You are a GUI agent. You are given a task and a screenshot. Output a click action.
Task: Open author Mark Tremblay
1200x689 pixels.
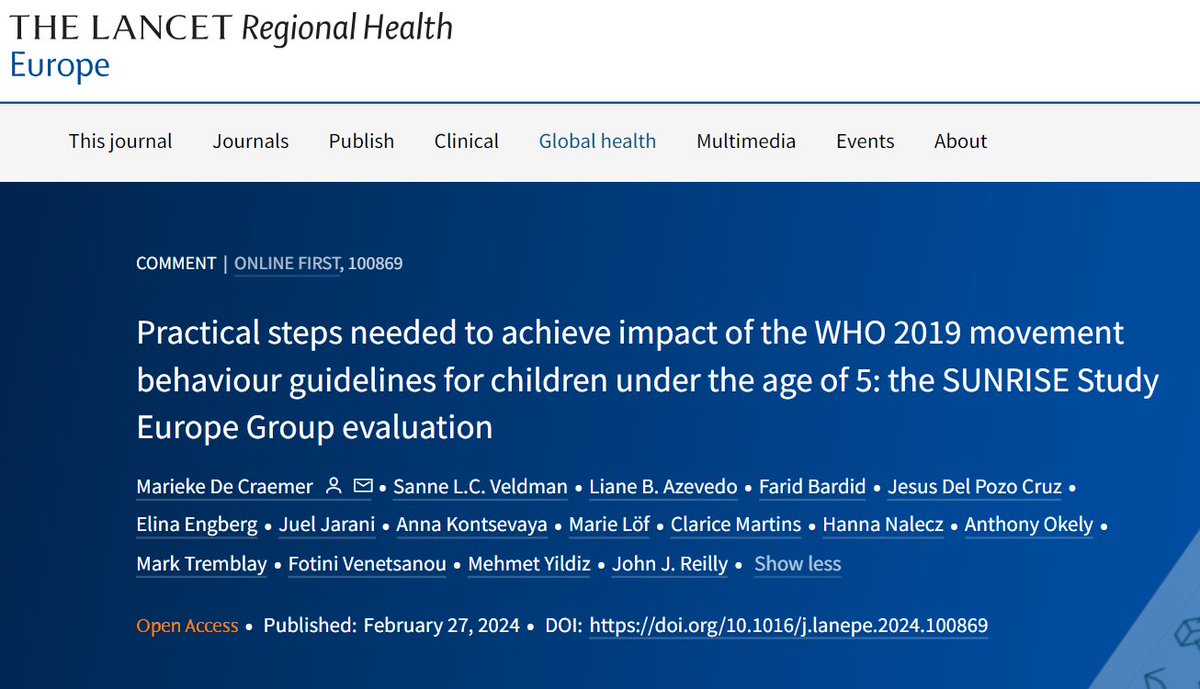(x=202, y=564)
